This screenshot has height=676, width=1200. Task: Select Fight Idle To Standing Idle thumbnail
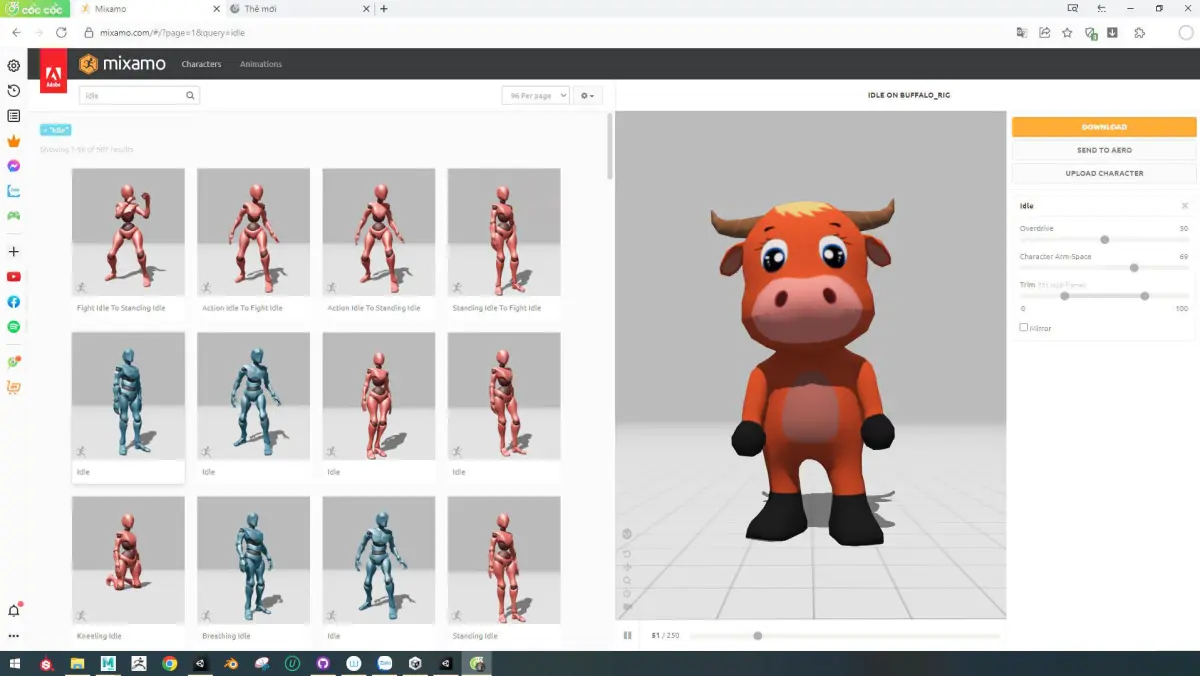tap(128, 232)
